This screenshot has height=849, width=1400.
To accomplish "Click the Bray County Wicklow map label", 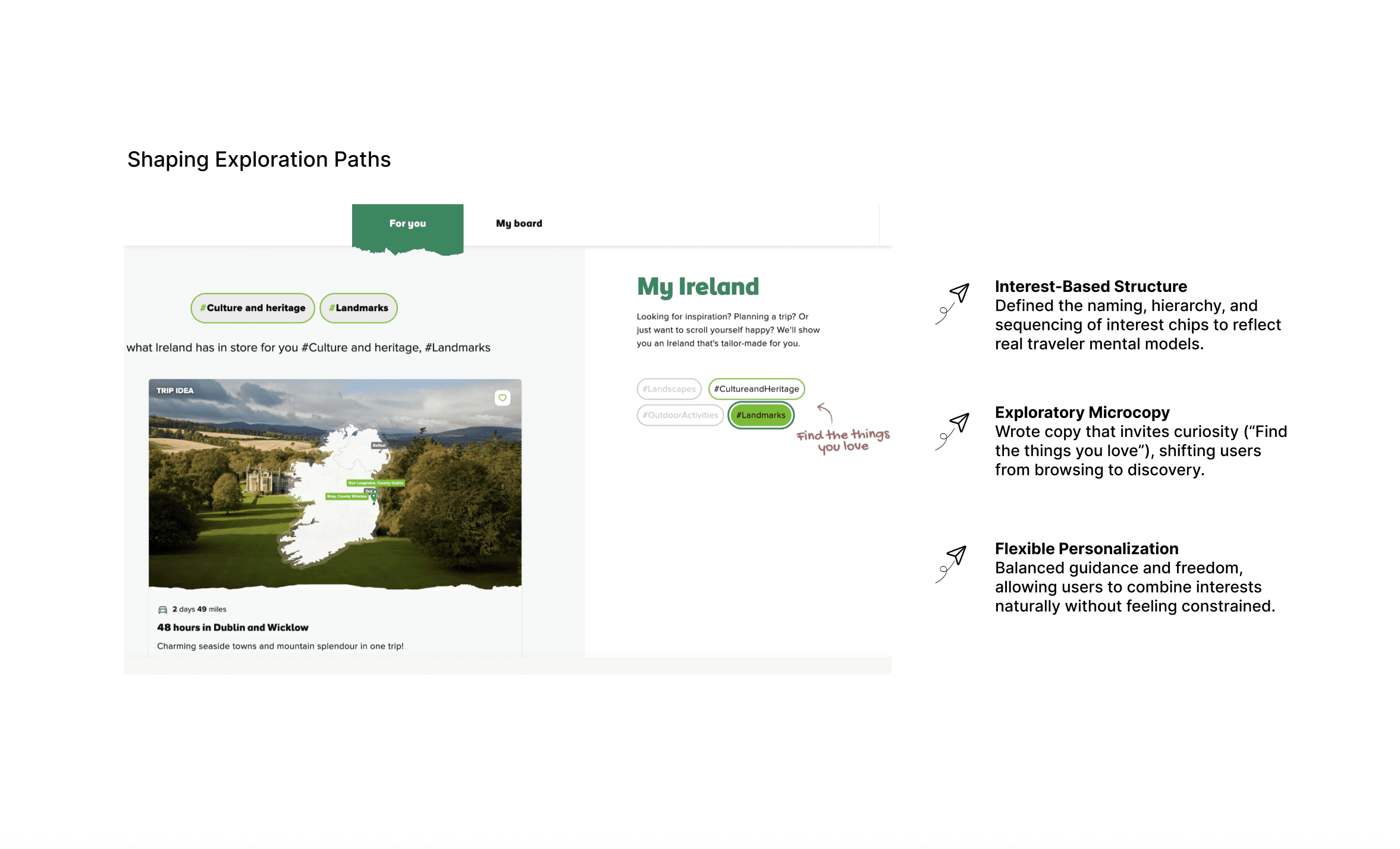I will (347, 496).
